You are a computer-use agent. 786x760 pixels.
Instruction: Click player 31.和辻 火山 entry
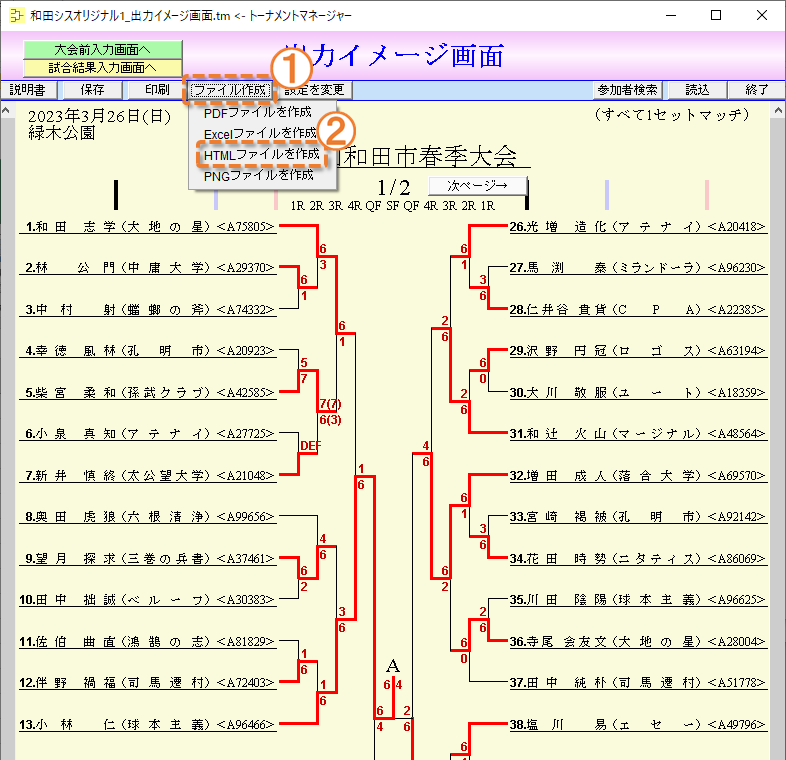click(x=638, y=434)
